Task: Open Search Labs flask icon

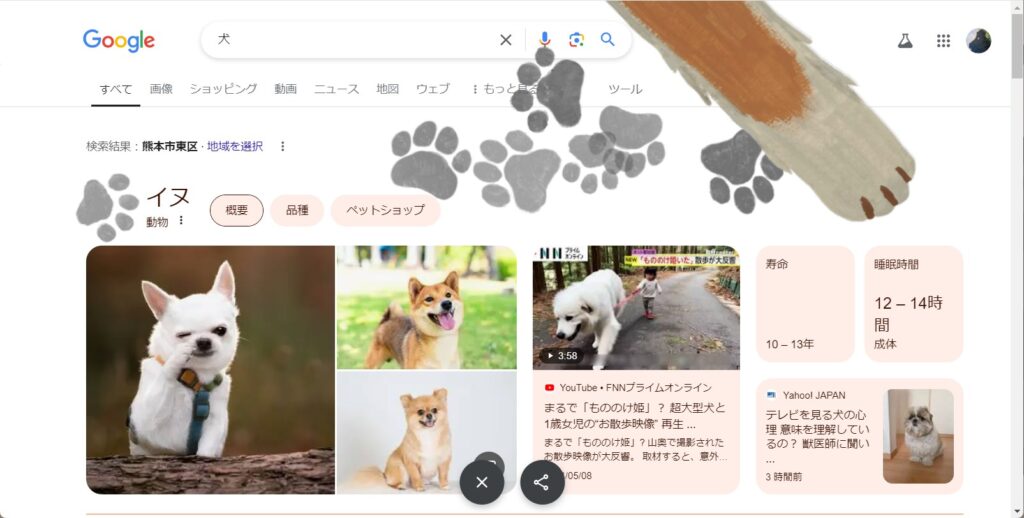Action: 905,41
